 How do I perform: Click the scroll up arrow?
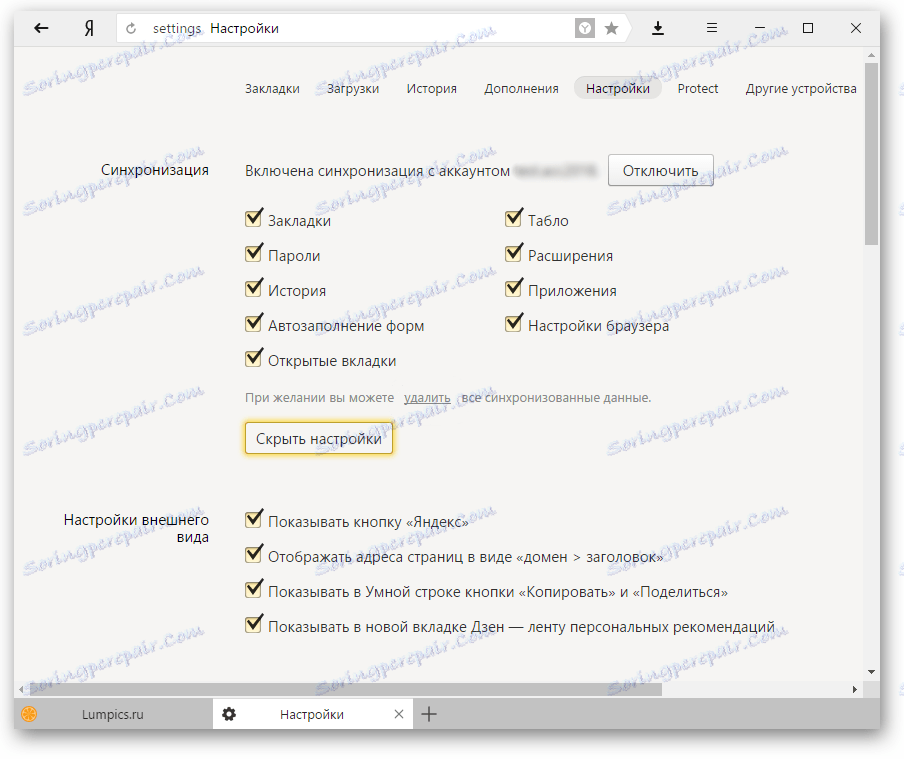pyautogui.click(x=871, y=55)
